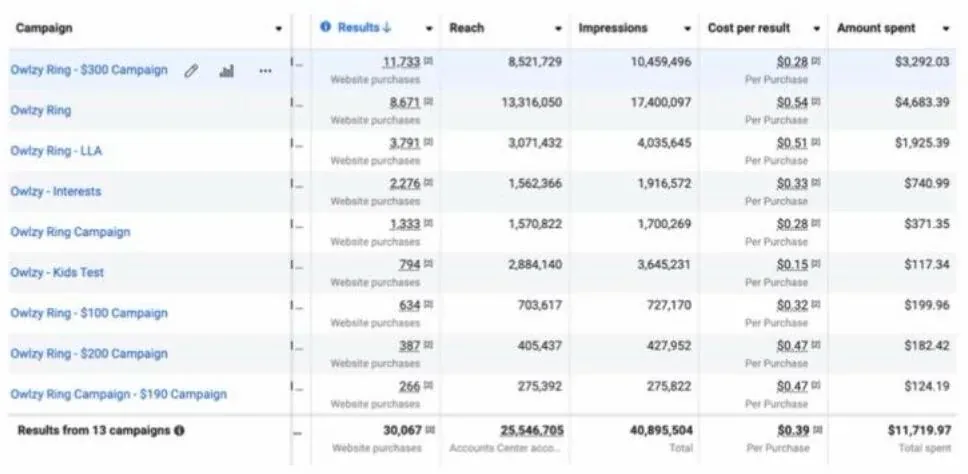The height and width of the screenshot is (474, 968).
Task: Open the Amount spent column dropdown
Action: [x=946, y=29]
